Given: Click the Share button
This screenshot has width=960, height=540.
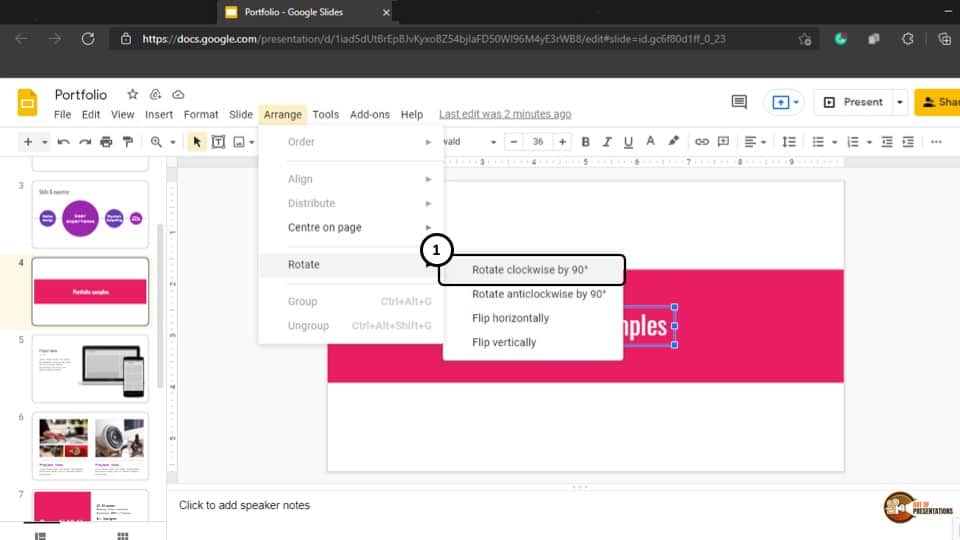Looking at the screenshot, I should pyautogui.click(x=939, y=102).
